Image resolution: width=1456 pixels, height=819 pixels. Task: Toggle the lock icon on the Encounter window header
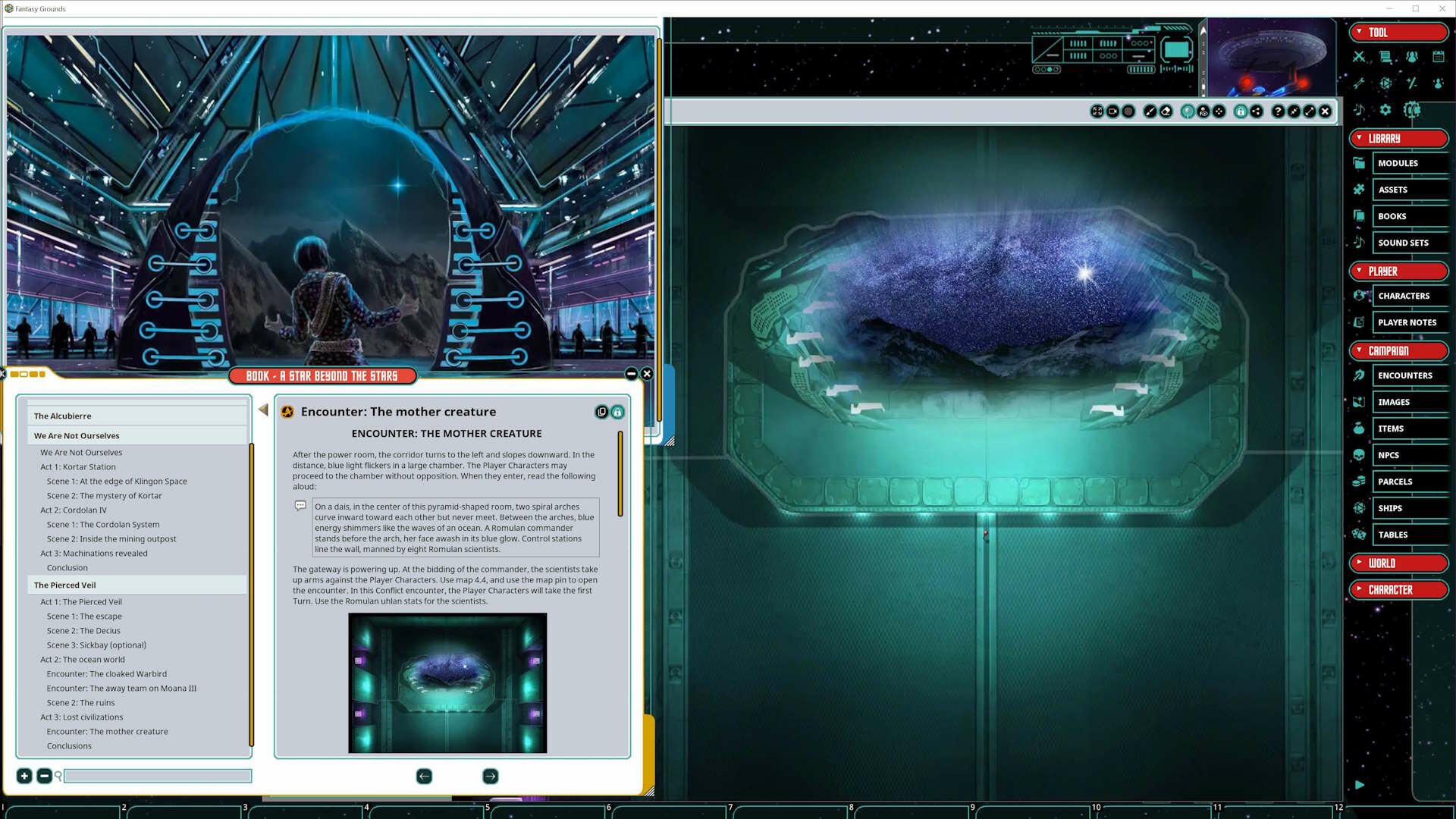[617, 412]
